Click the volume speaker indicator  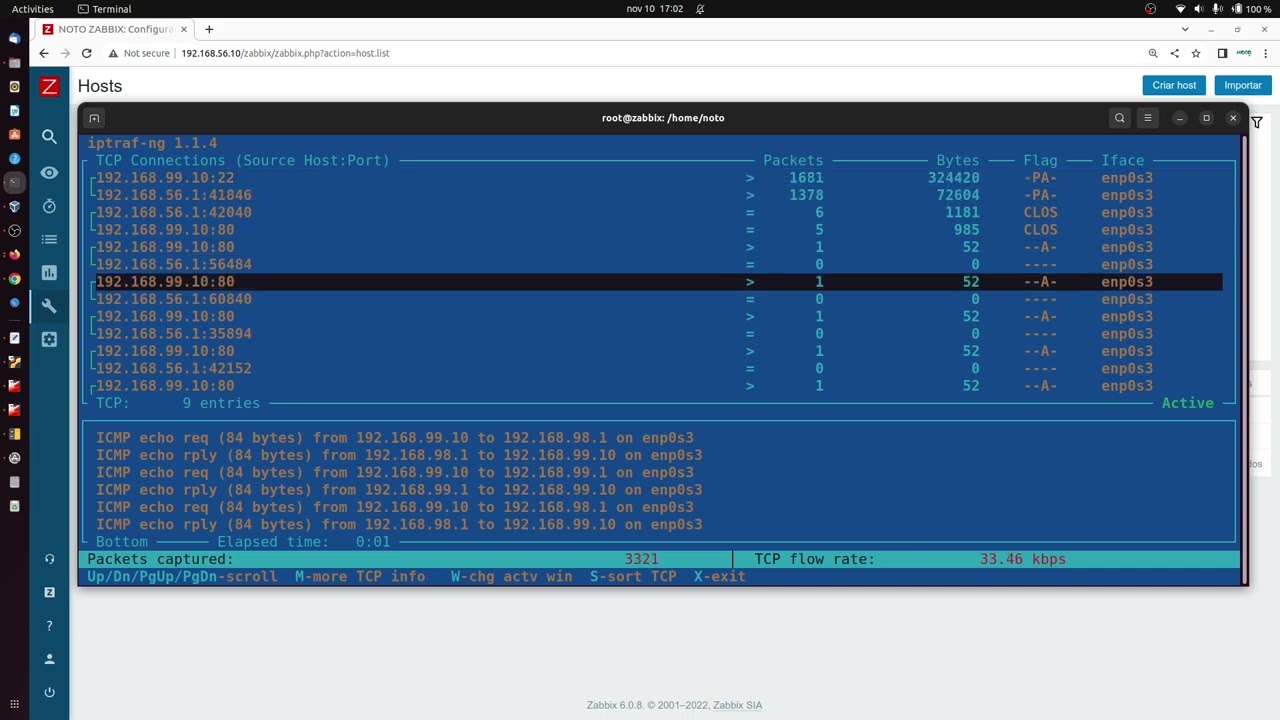point(1199,9)
